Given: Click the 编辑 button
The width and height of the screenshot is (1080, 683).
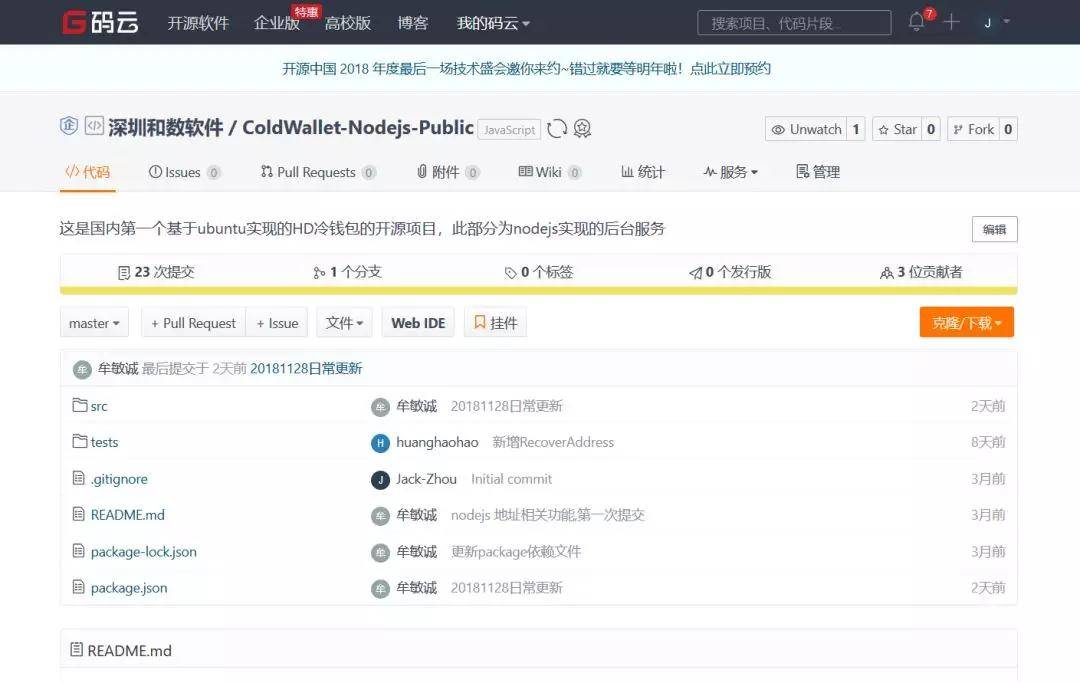Looking at the screenshot, I should click(994, 229).
